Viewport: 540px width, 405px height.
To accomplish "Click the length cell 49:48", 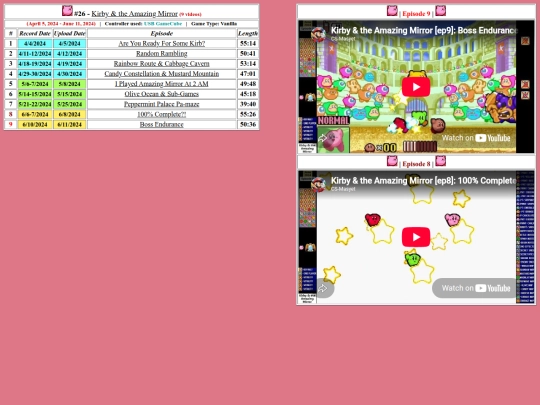I will tap(248, 84).
